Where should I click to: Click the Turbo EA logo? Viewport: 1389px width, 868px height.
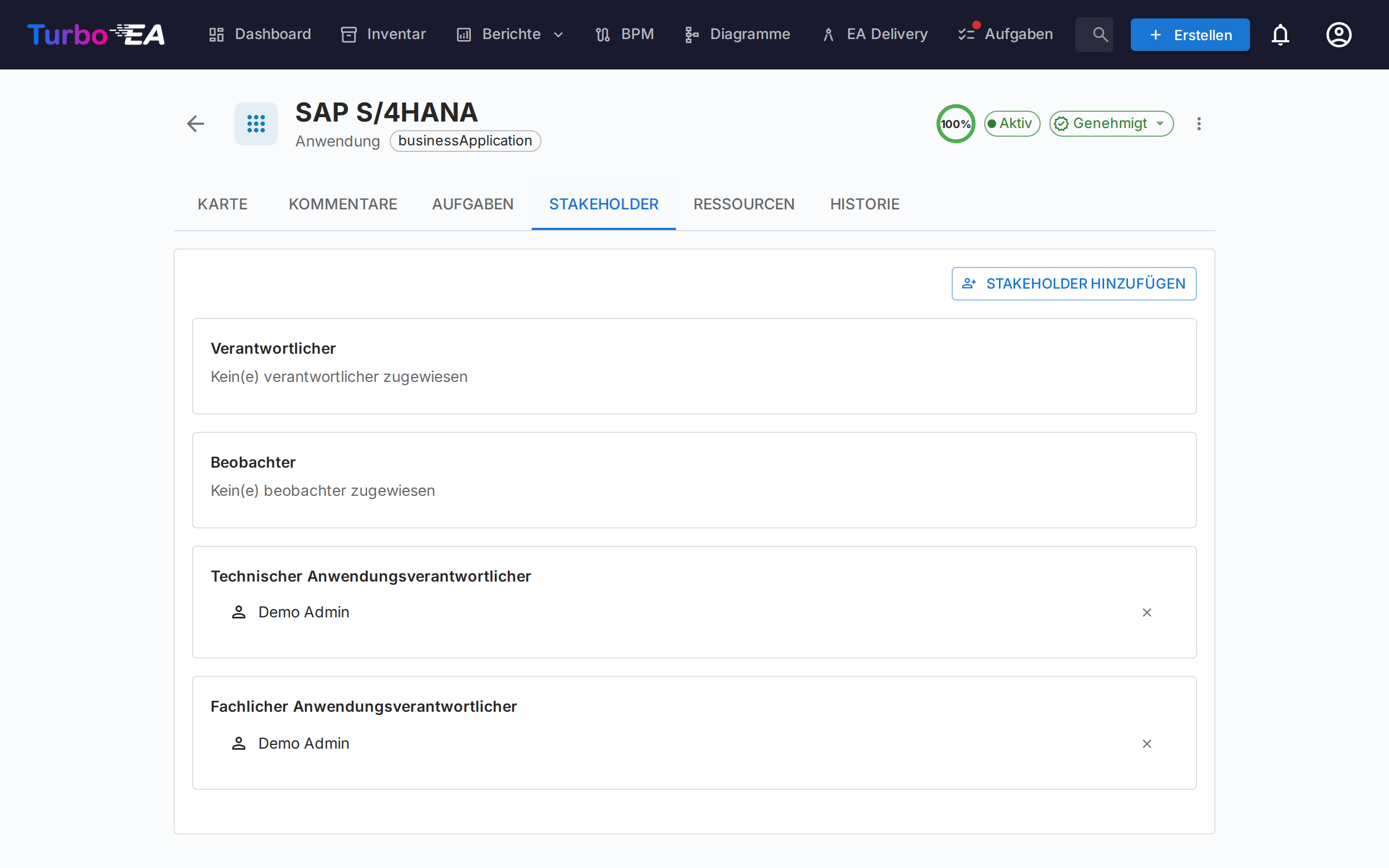[x=96, y=34]
